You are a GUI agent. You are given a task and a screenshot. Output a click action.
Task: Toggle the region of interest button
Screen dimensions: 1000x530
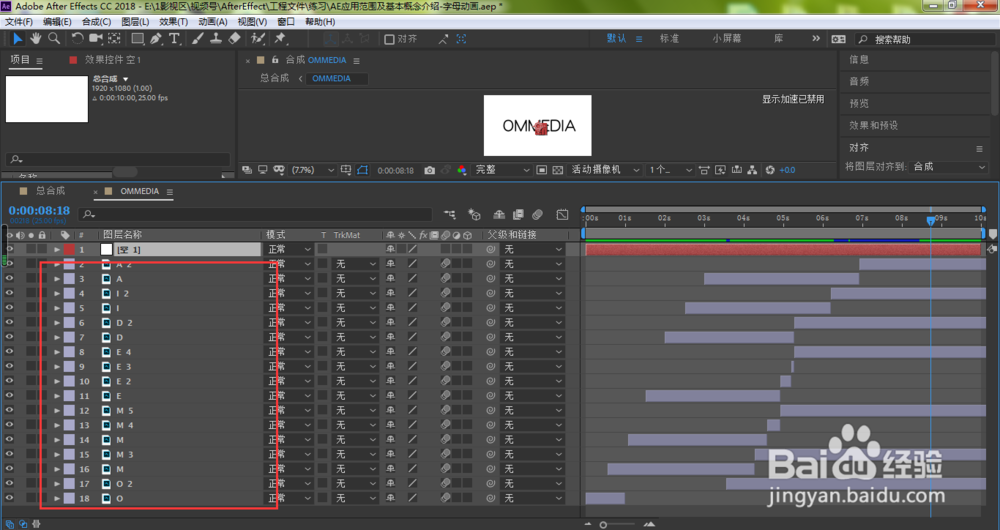pyautogui.click(x=541, y=170)
